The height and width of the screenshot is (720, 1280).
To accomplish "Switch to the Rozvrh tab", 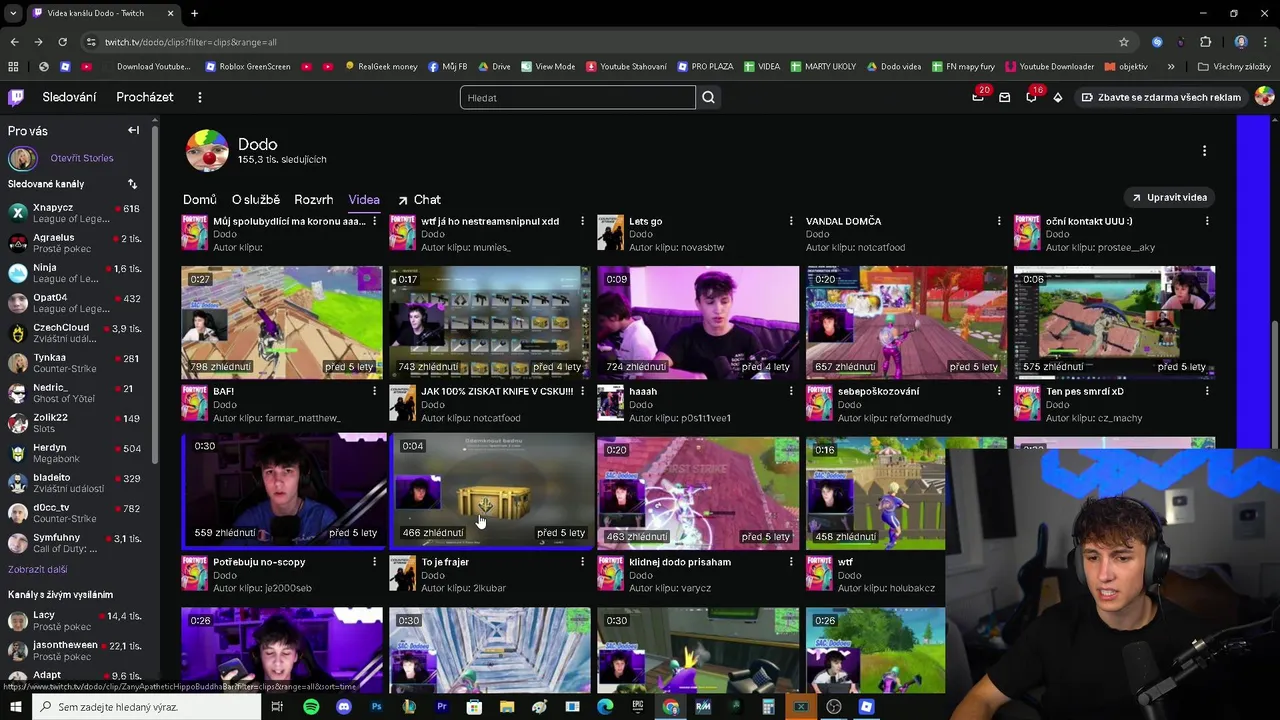I will pyautogui.click(x=314, y=200).
